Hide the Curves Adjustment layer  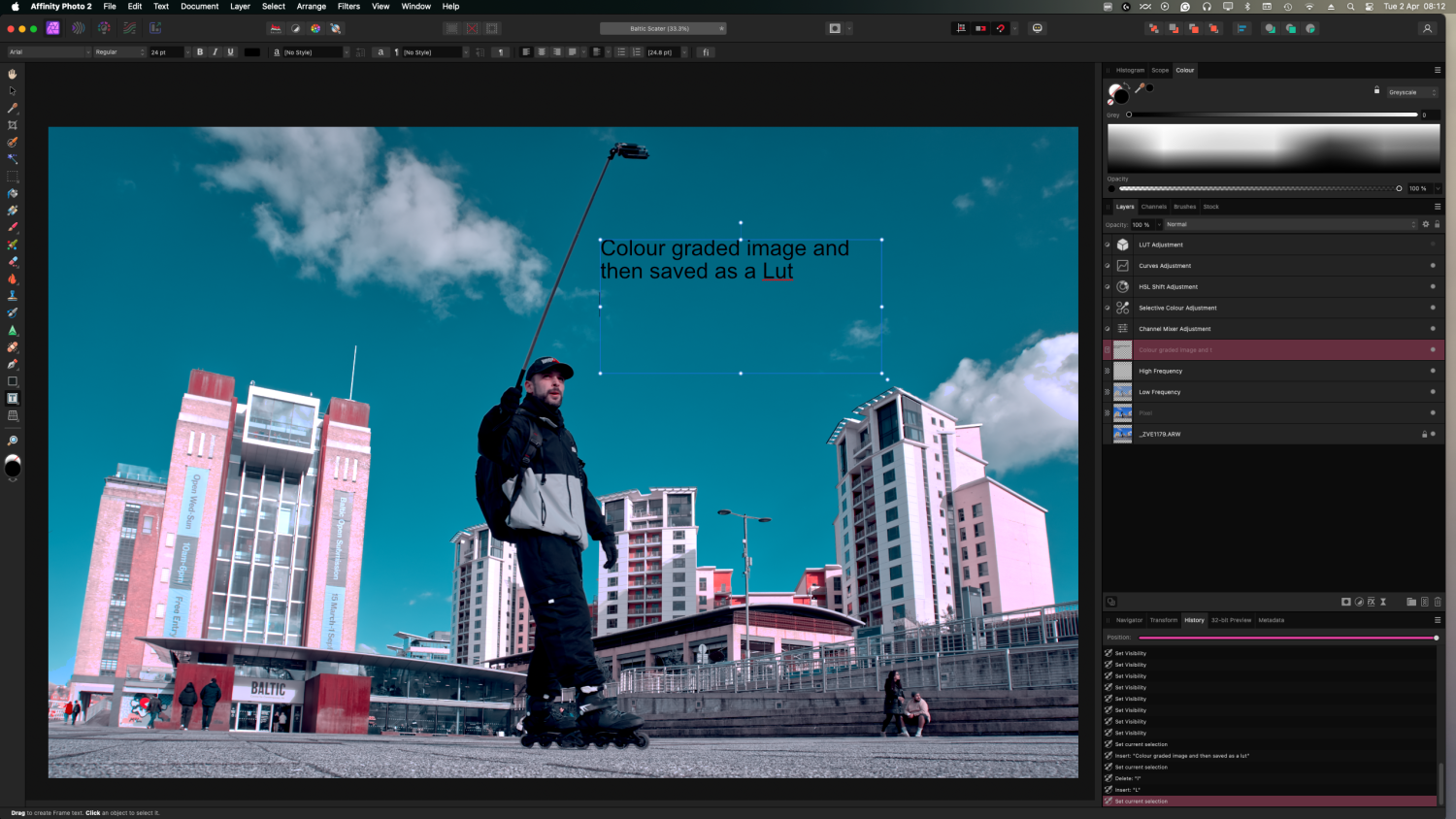coord(1433,266)
